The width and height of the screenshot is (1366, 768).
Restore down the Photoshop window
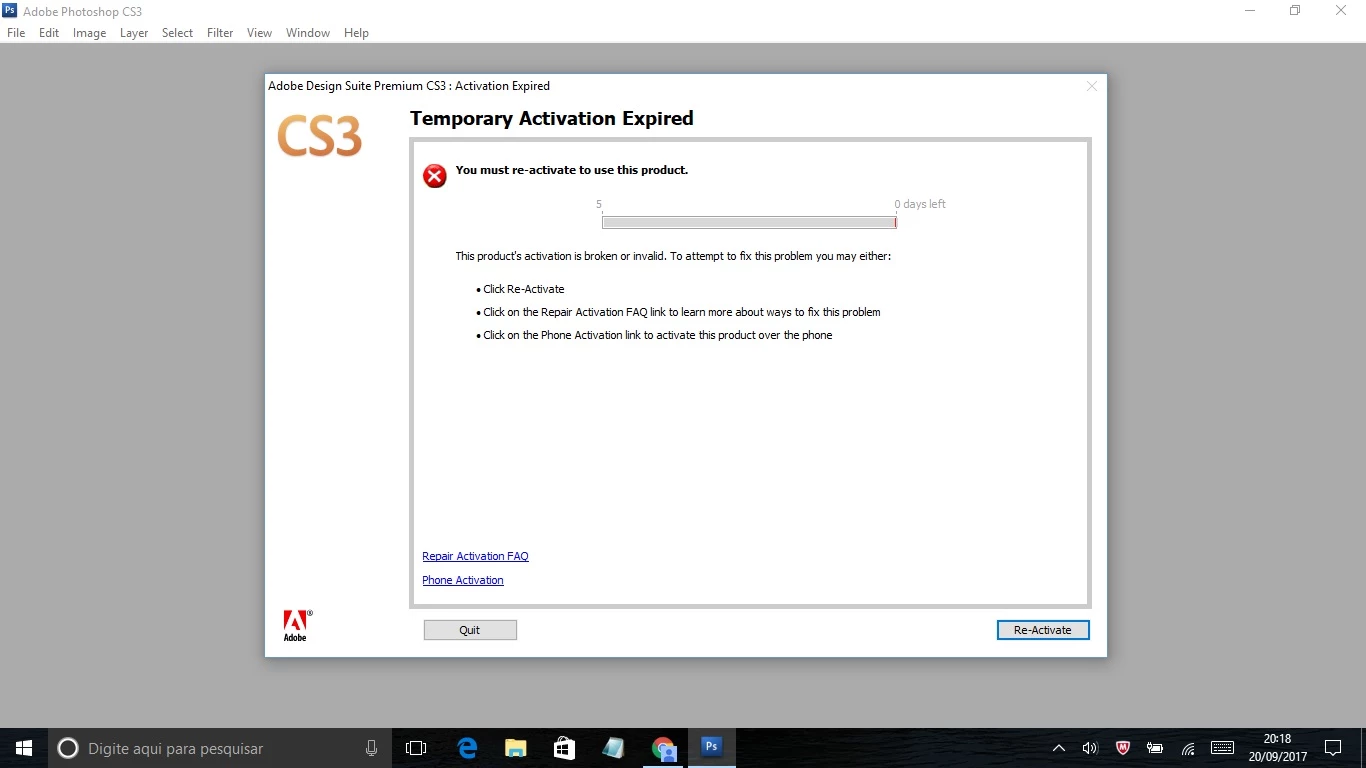point(1295,11)
